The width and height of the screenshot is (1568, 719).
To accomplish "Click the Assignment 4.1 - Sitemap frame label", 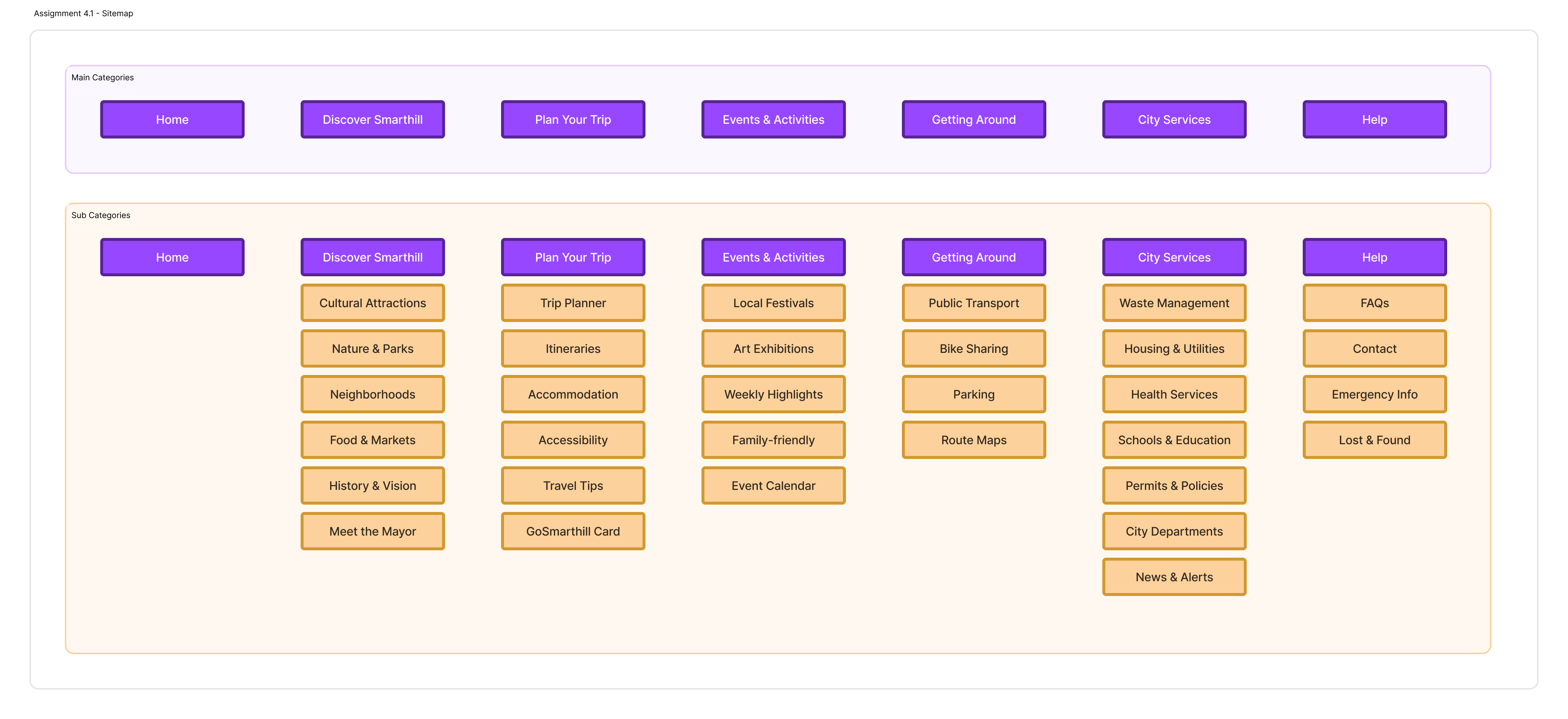I will [83, 13].
